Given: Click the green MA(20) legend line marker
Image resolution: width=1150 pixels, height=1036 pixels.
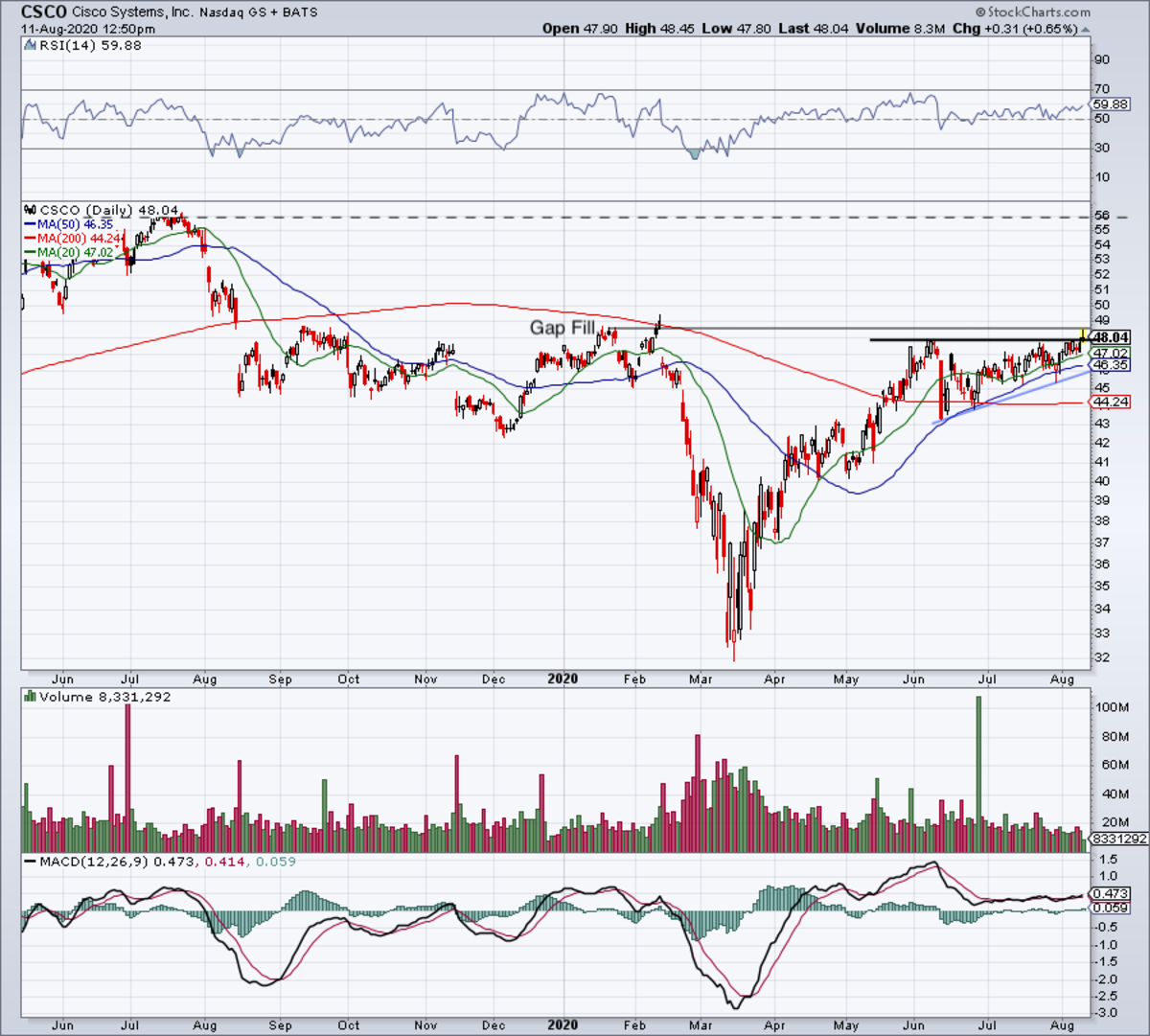Looking at the screenshot, I should point(31,252).
